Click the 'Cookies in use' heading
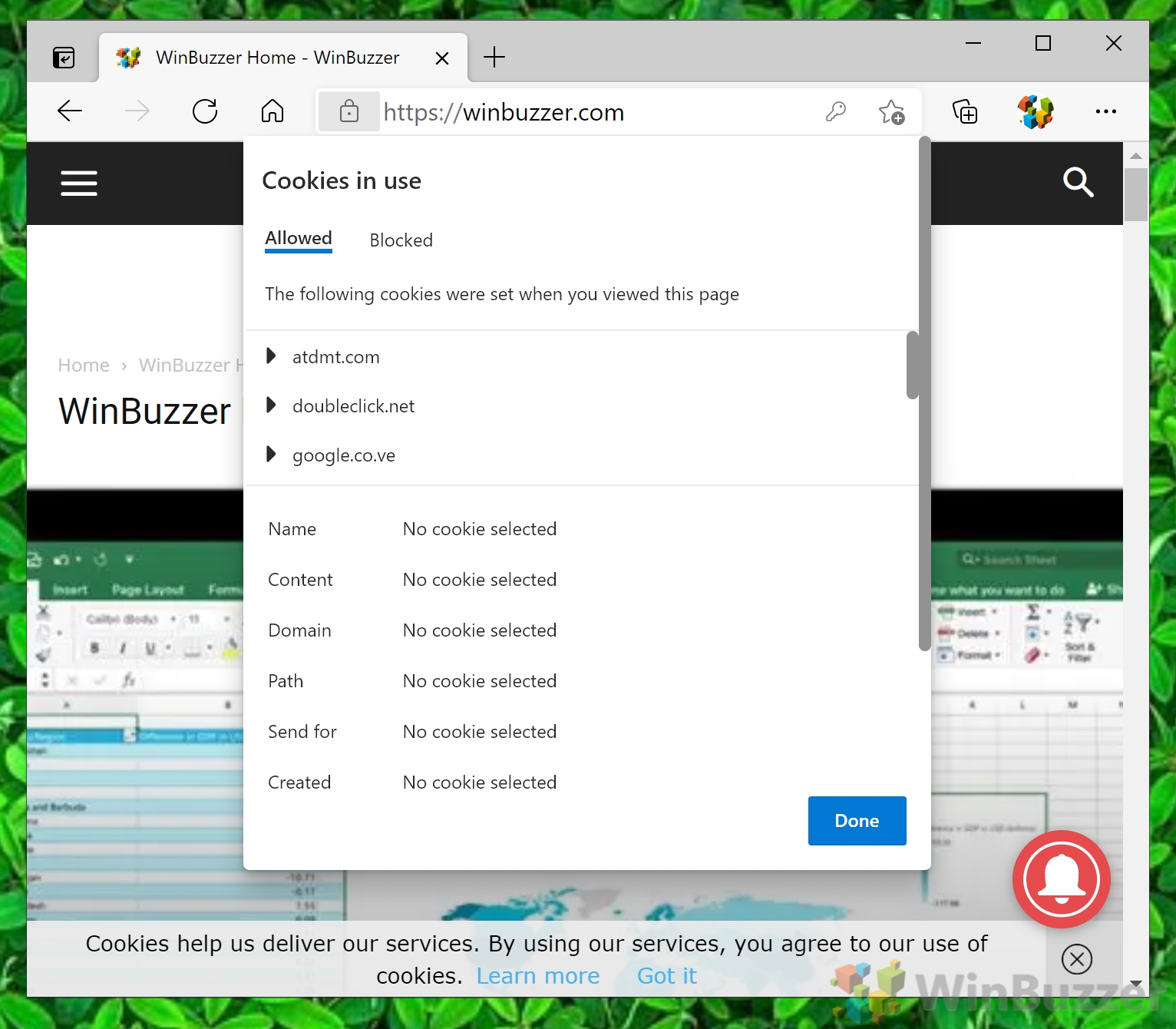The image size is (1176, 1029). click(342, 180)
